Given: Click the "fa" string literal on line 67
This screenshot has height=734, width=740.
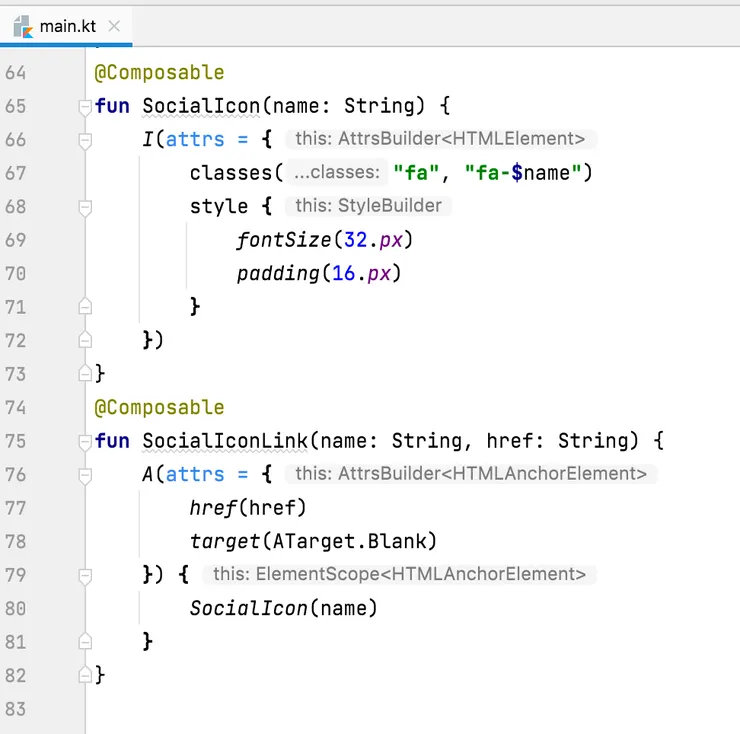Looking at the screenshot, I should (416, 173).
